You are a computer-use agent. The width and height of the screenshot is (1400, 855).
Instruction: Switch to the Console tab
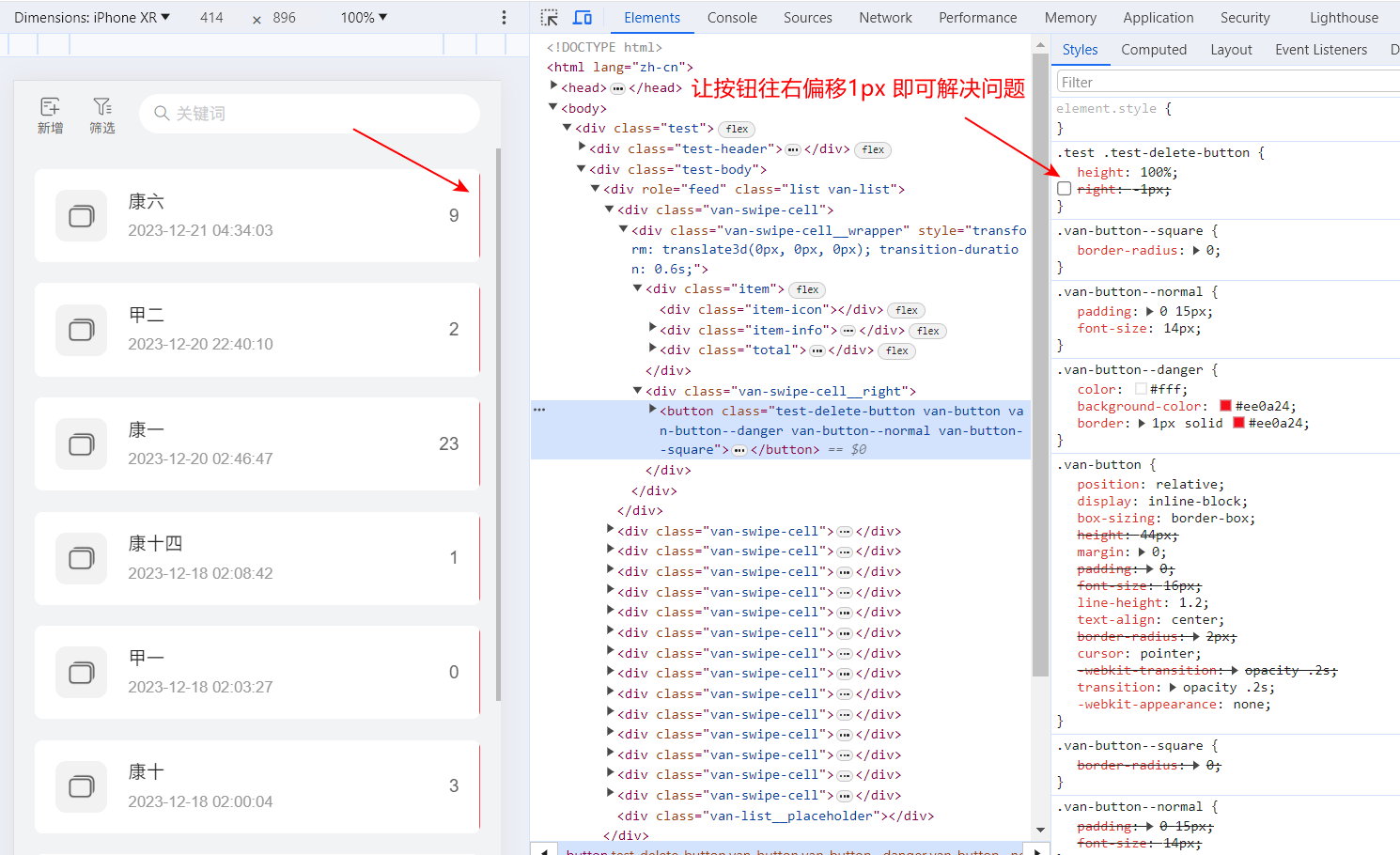pos(732,18)
